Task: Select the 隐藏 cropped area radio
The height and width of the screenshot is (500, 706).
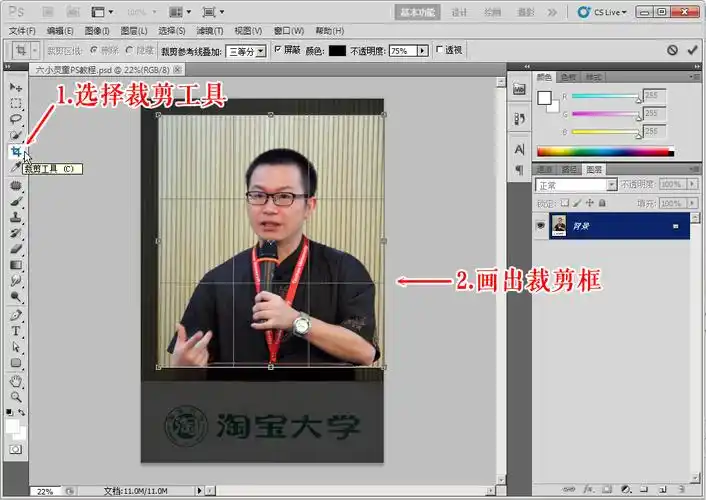Action: tap(129, 50)
